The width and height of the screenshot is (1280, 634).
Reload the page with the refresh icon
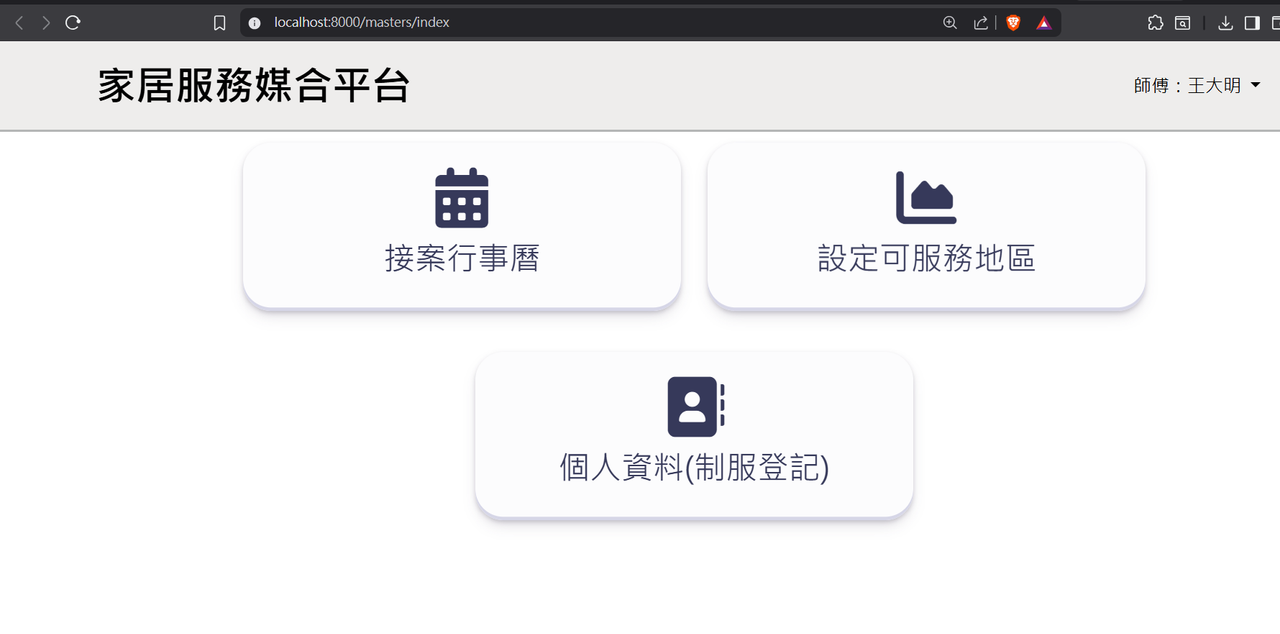point(73,22)
